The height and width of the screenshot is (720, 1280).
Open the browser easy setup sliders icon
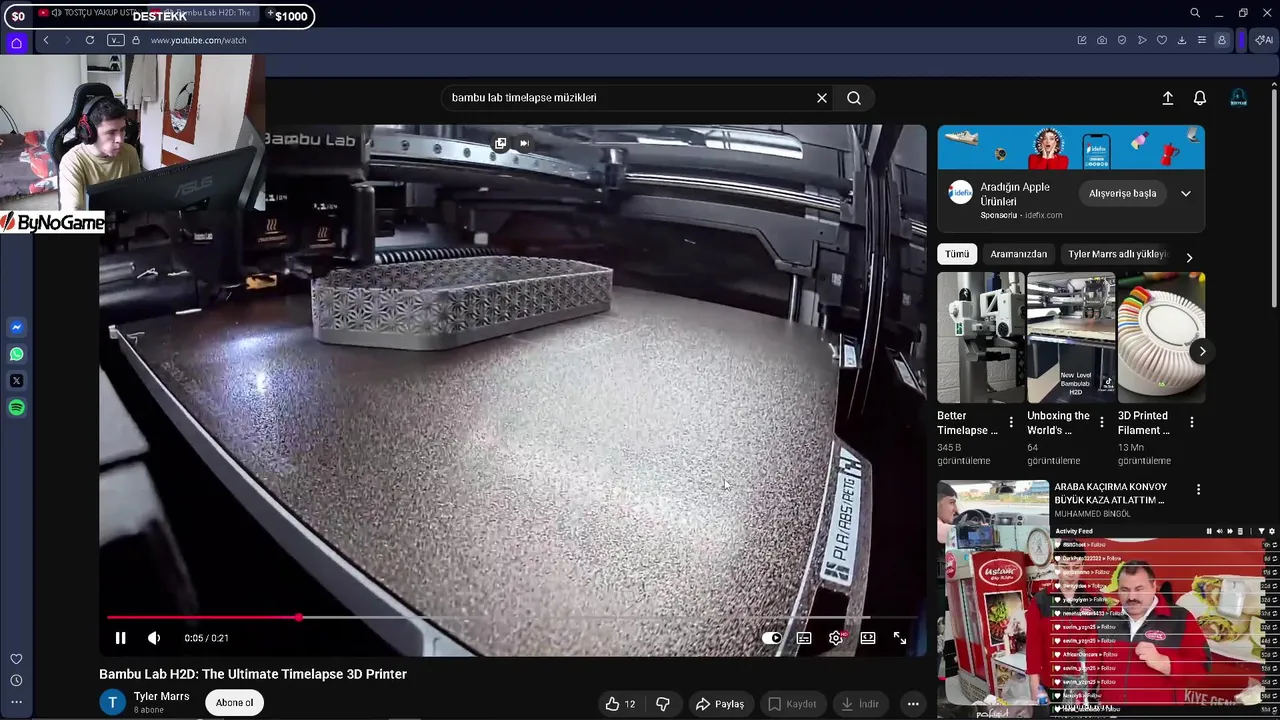pyautogui.click(x=1202, y=40)
